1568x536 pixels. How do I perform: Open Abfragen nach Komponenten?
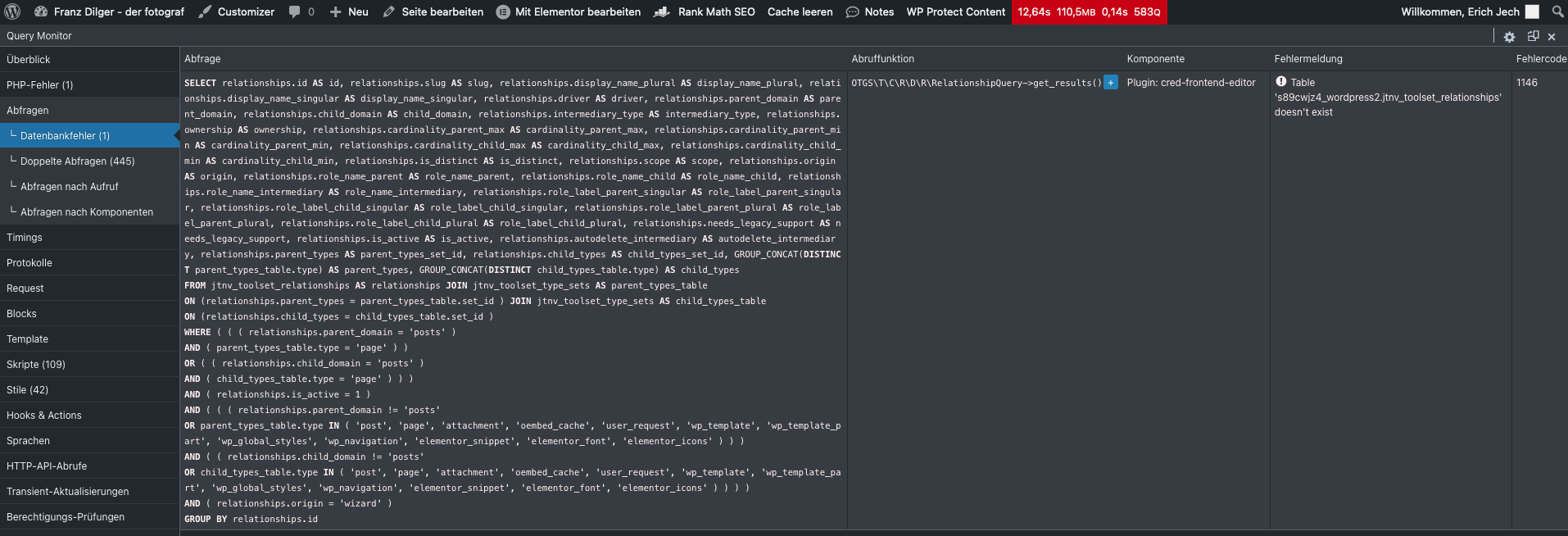click(x=89, y=211)
